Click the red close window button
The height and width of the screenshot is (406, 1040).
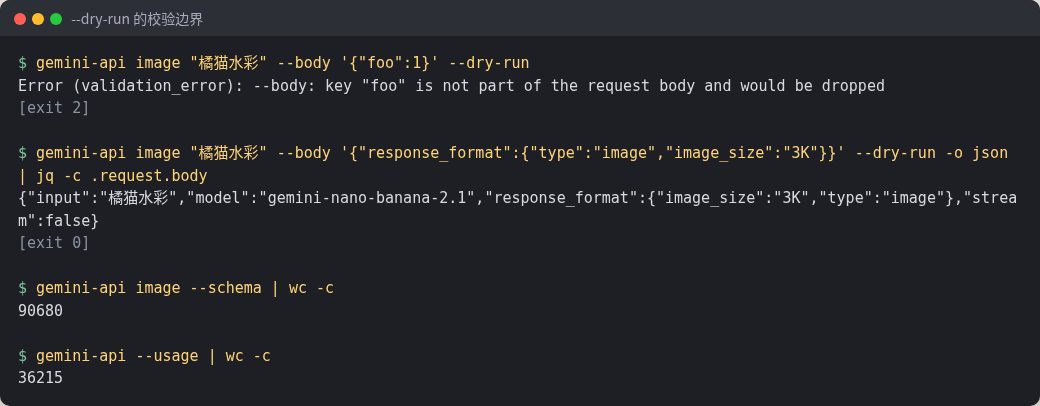pos(20,19)
